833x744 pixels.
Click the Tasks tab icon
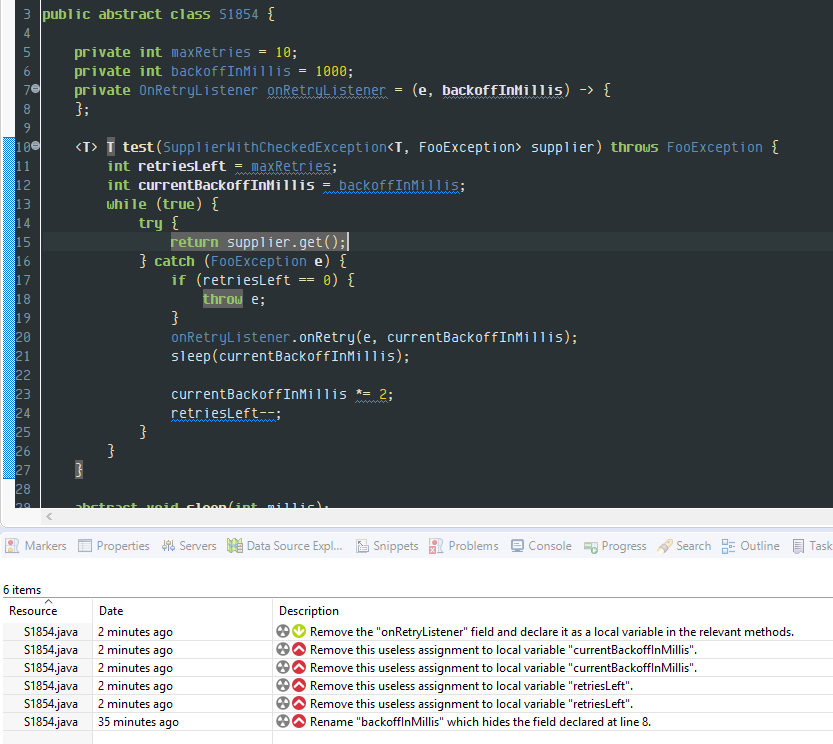798,546
